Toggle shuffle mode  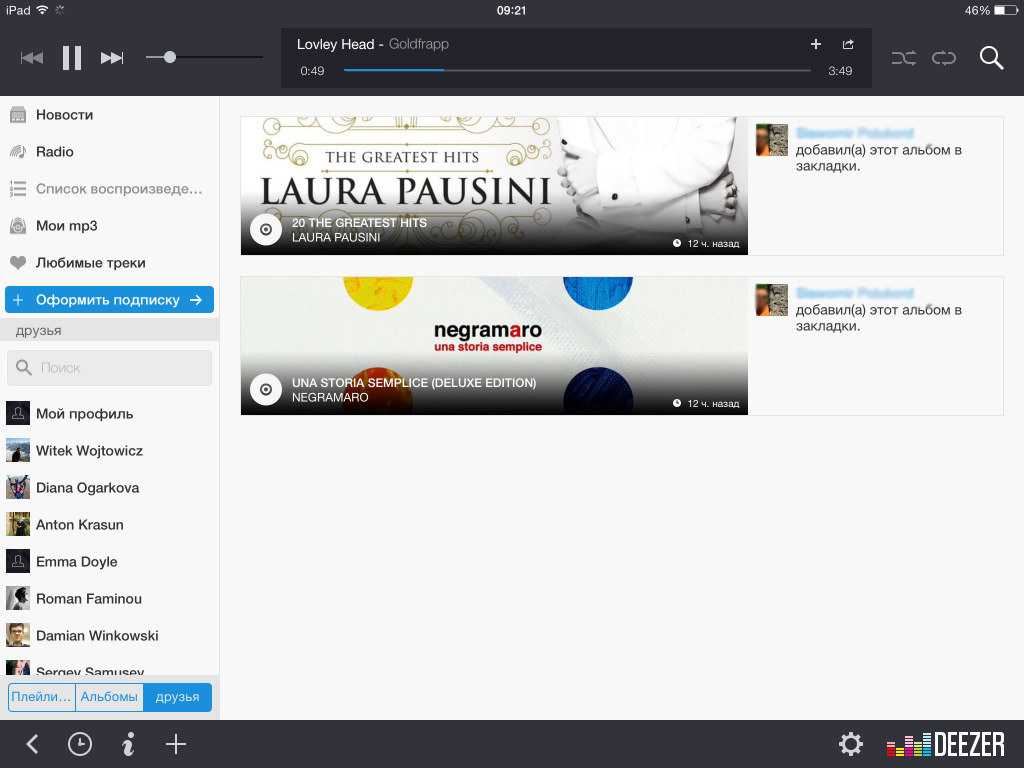903,58
